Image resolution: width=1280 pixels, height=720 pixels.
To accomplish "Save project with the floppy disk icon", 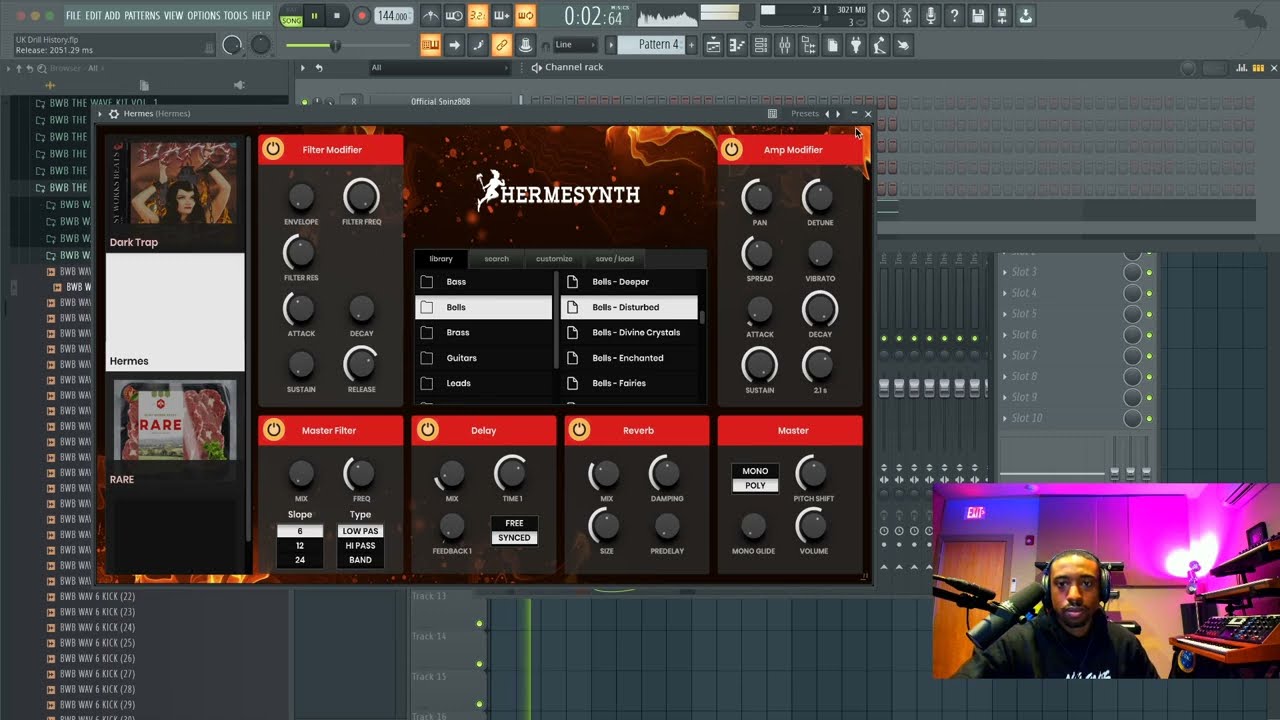I will [x=979, y=16].
